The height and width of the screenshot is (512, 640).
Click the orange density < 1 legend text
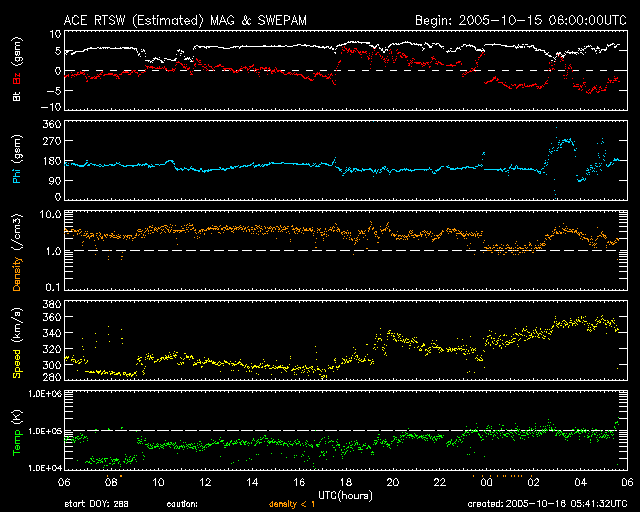tap(292, 505)
